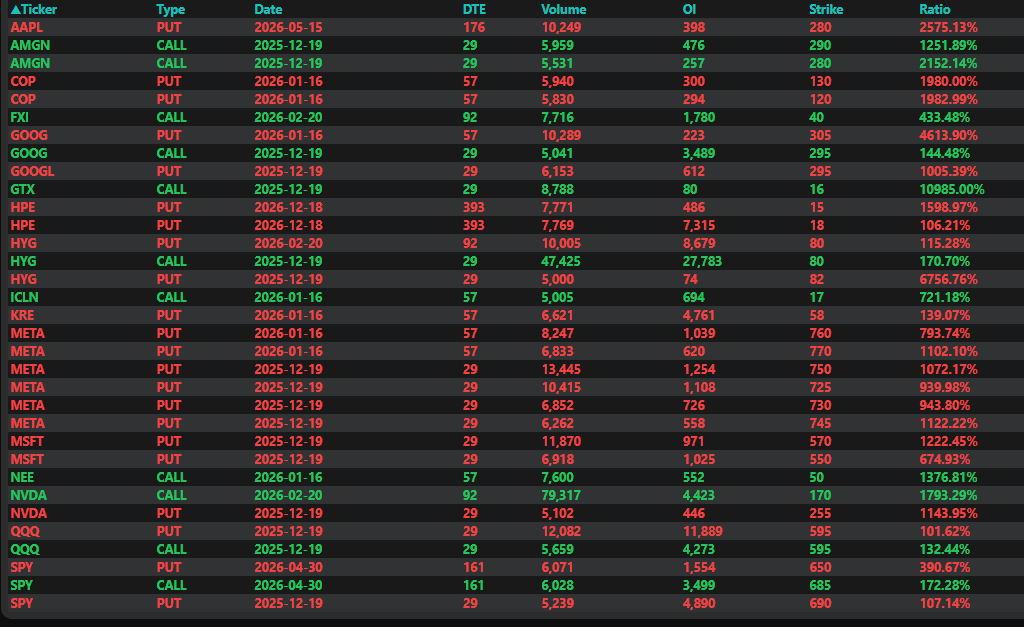Click KRE open interest 4,761
Screen dimensions: 1024x627
(699, 315)
